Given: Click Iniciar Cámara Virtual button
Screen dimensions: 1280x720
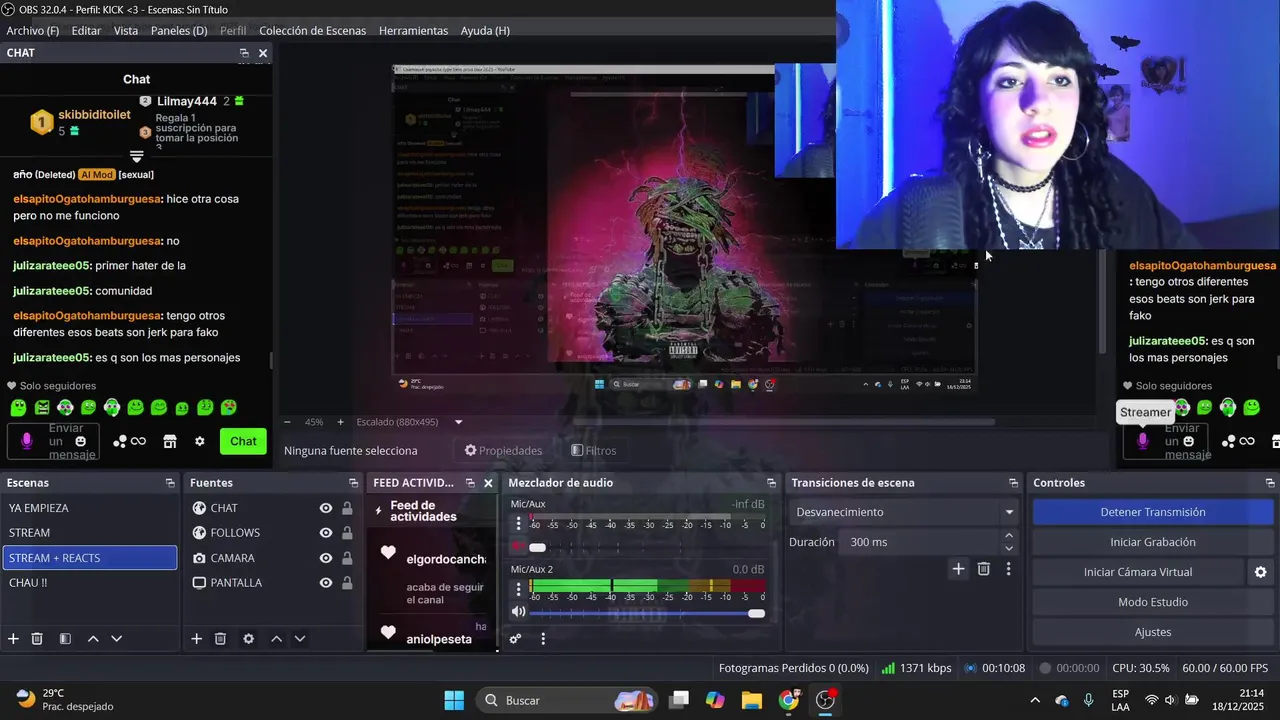Looking at the screenshot, I should [1138, 572].
